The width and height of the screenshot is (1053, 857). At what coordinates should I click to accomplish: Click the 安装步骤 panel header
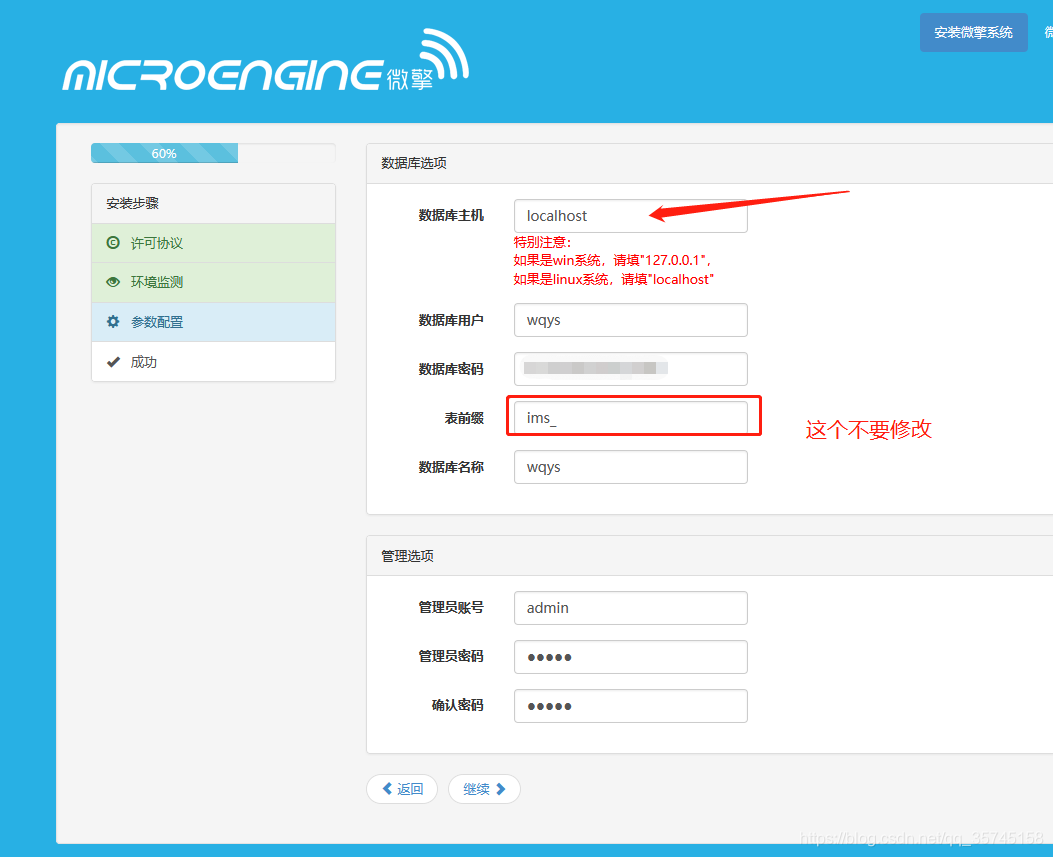coord(214,204)
